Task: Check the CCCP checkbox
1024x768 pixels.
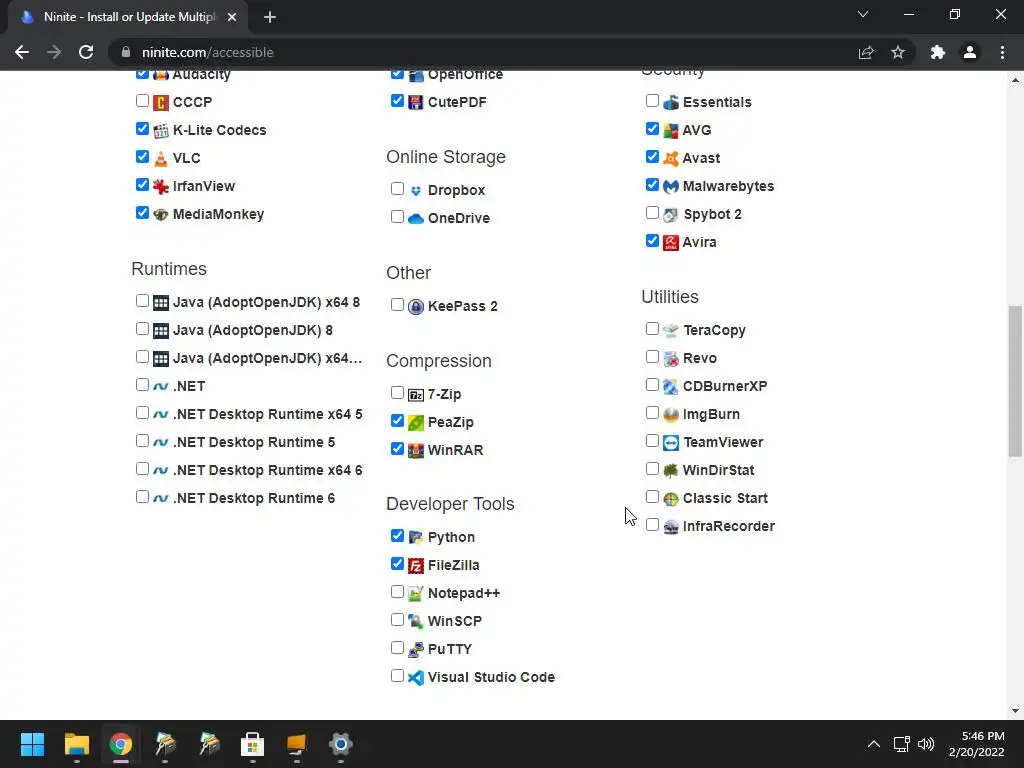Action: click(142, 101)
